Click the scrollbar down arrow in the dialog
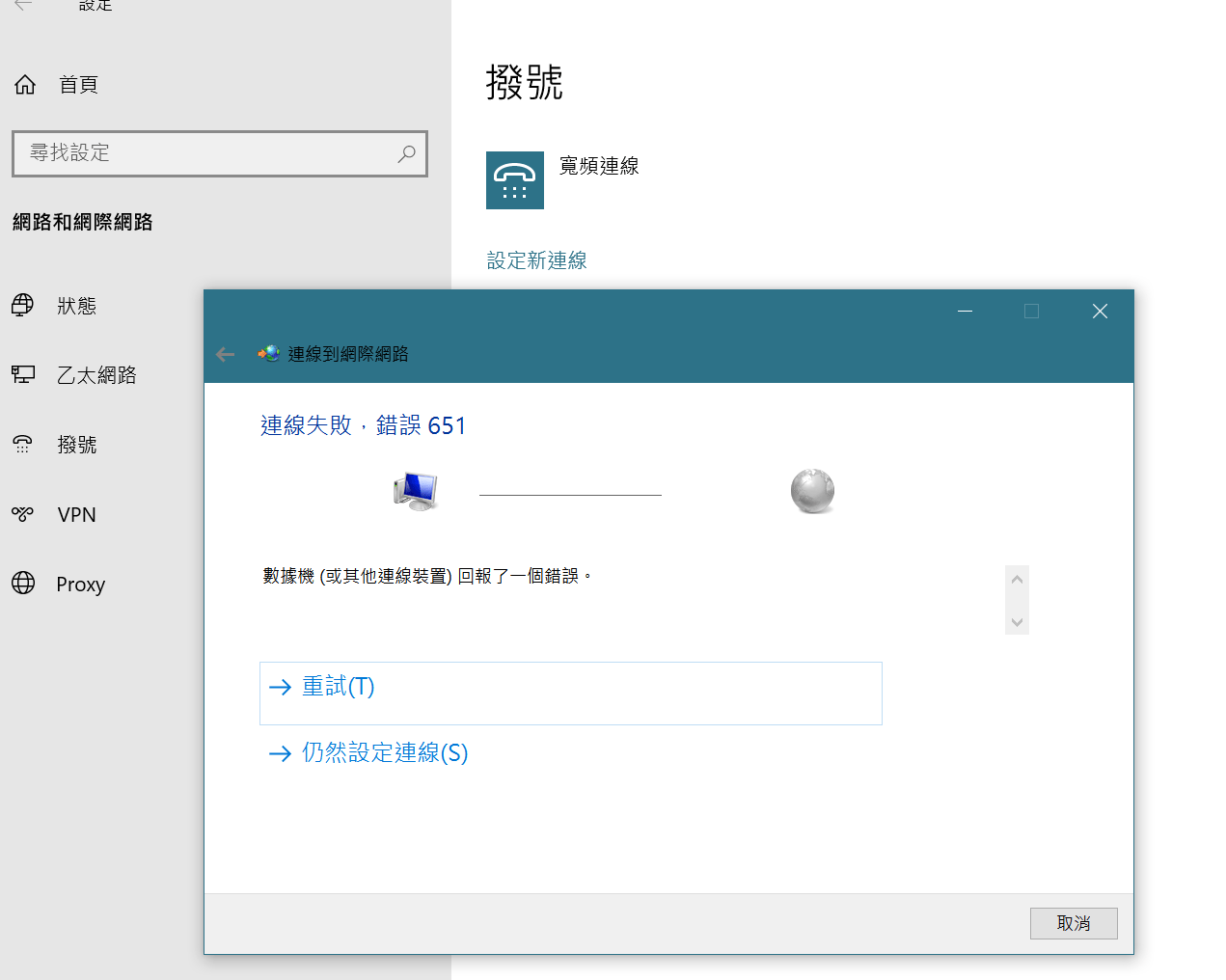 [x=1017, y=622]
